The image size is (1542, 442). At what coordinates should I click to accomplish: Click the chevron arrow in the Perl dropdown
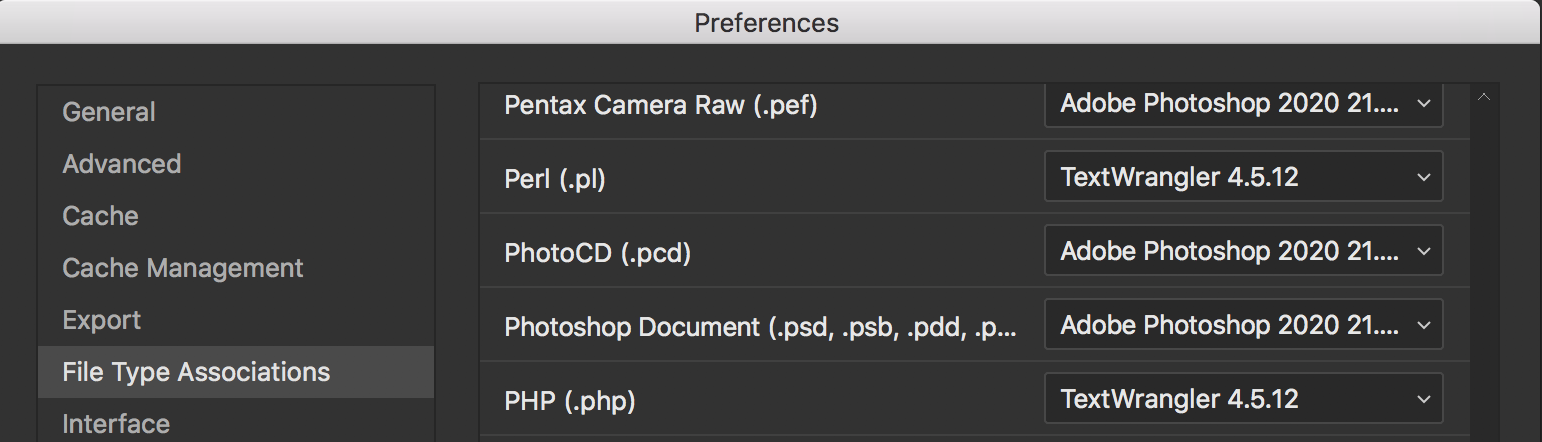click(x=1423, y=178)
